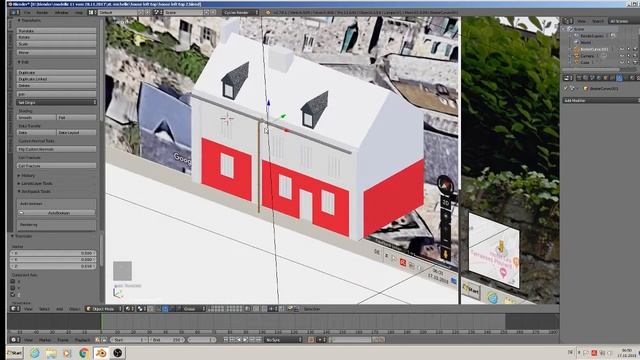Open Chrome from the Windows taskbar
The image size is (640, 360).
pos(84,353)
